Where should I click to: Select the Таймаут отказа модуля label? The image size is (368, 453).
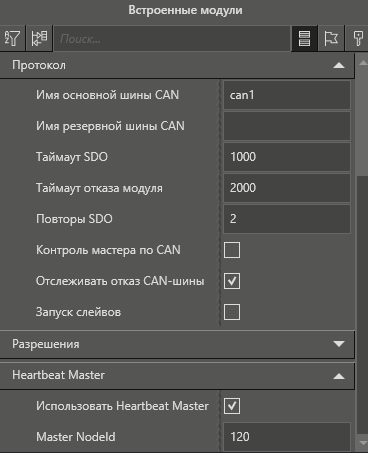(x=99, y=188)
